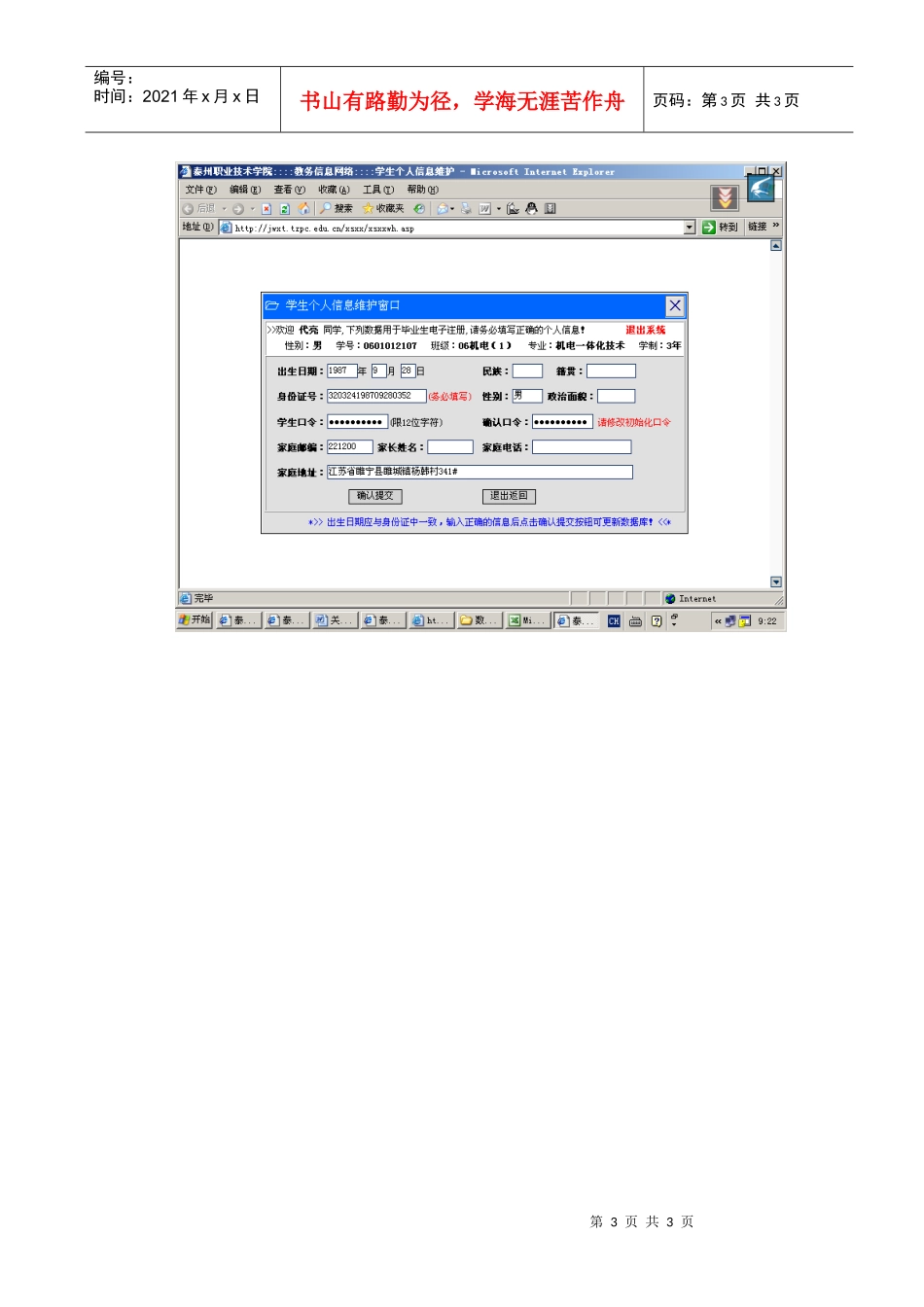Click the 家庭邮编 postal code field
The image size is (924, 1307).
pyautogui.click(x=349, y=447)
